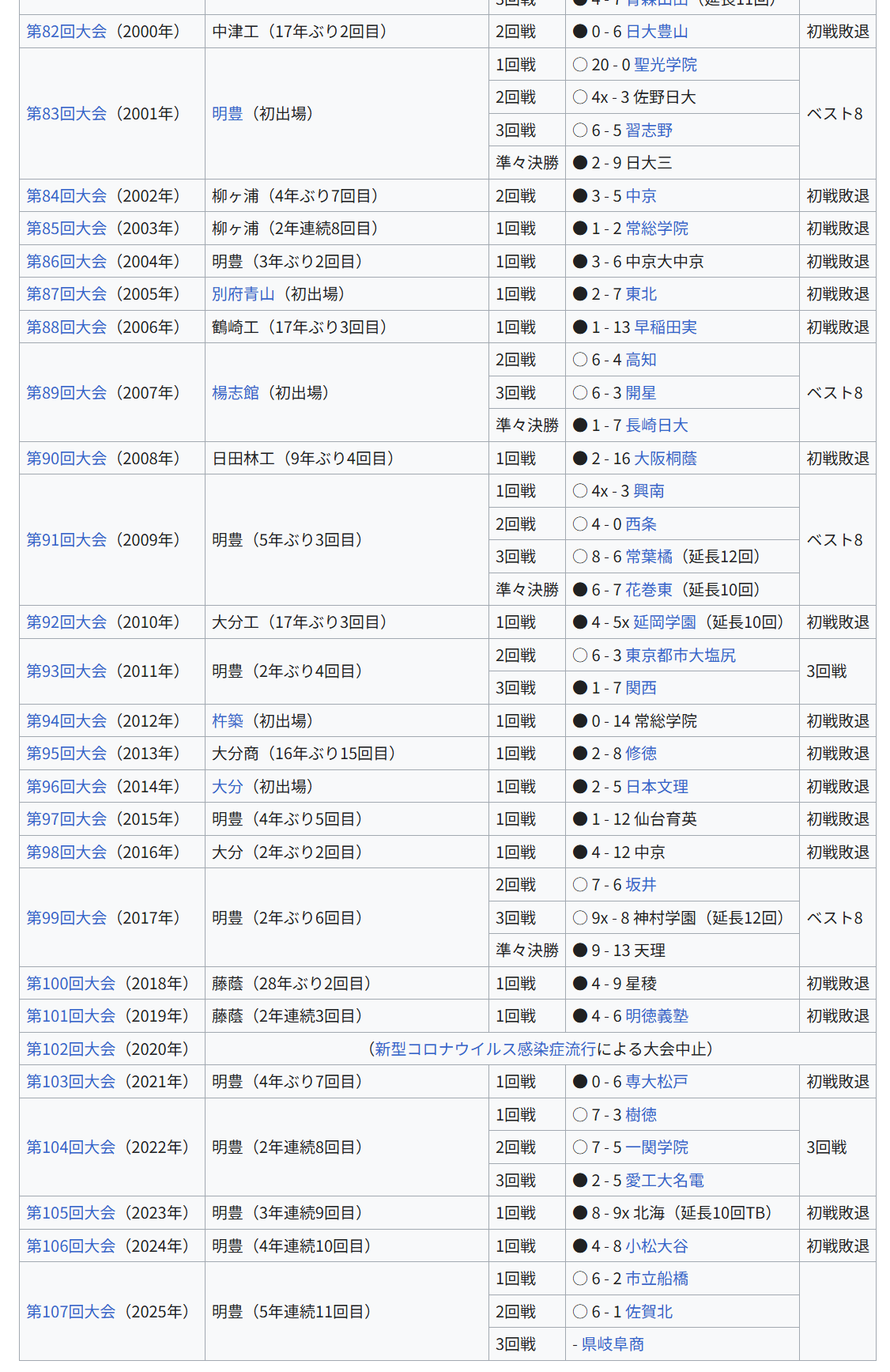The height and width of the screenshot is (1372, 890).
Task: Open the 第102回大会 link
Action: 71,1049
